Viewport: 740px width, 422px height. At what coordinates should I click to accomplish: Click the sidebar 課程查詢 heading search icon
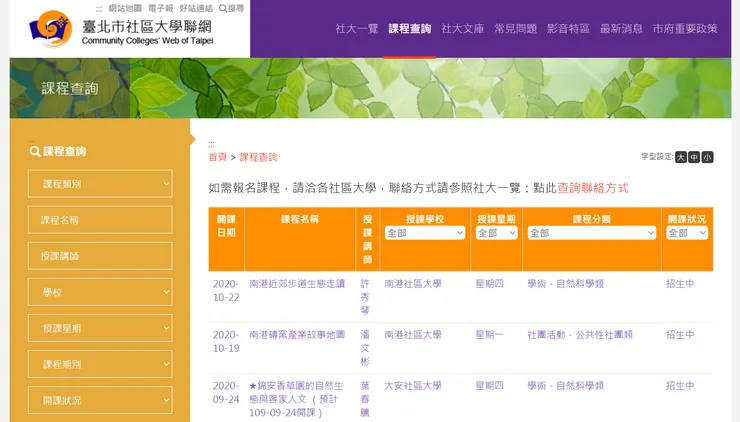pyautogui.click(x=34, y=152)
